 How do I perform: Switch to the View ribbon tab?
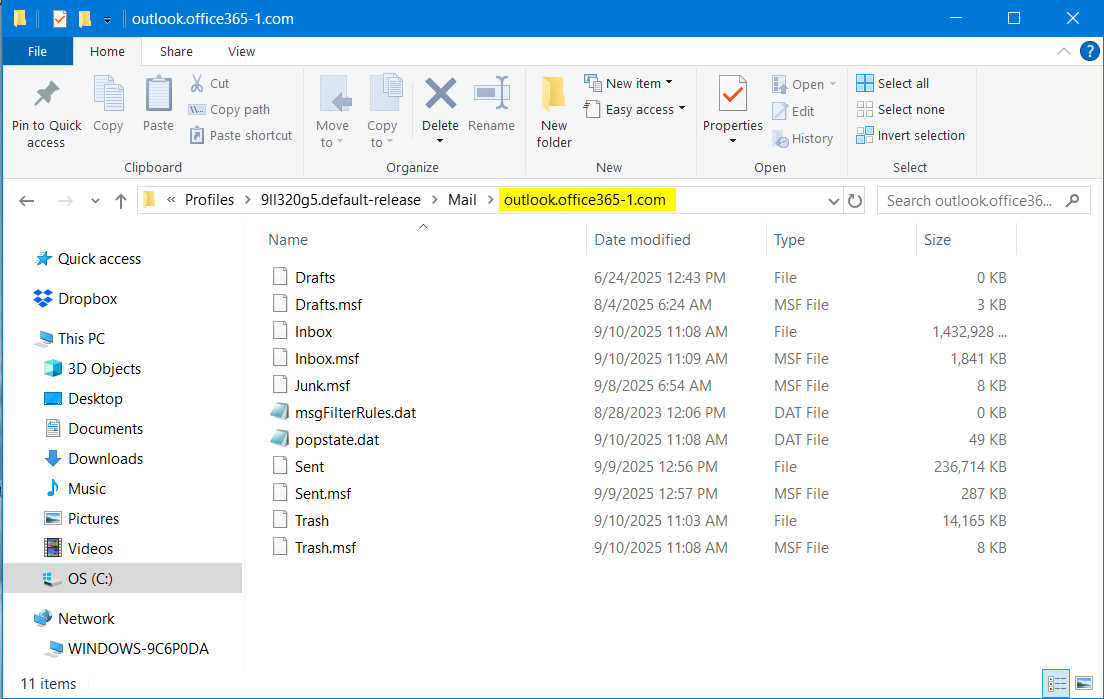click(x=241, y=51)
